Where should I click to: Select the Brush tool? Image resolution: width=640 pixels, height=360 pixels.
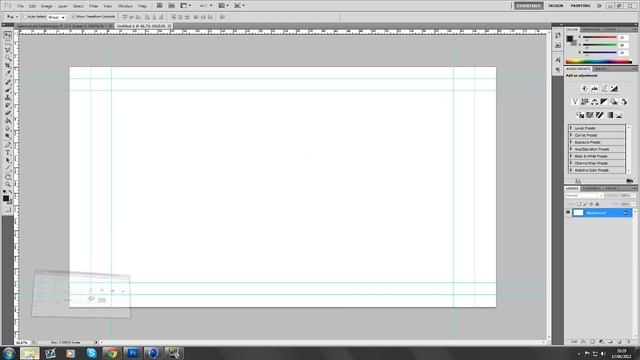point(7,90)
